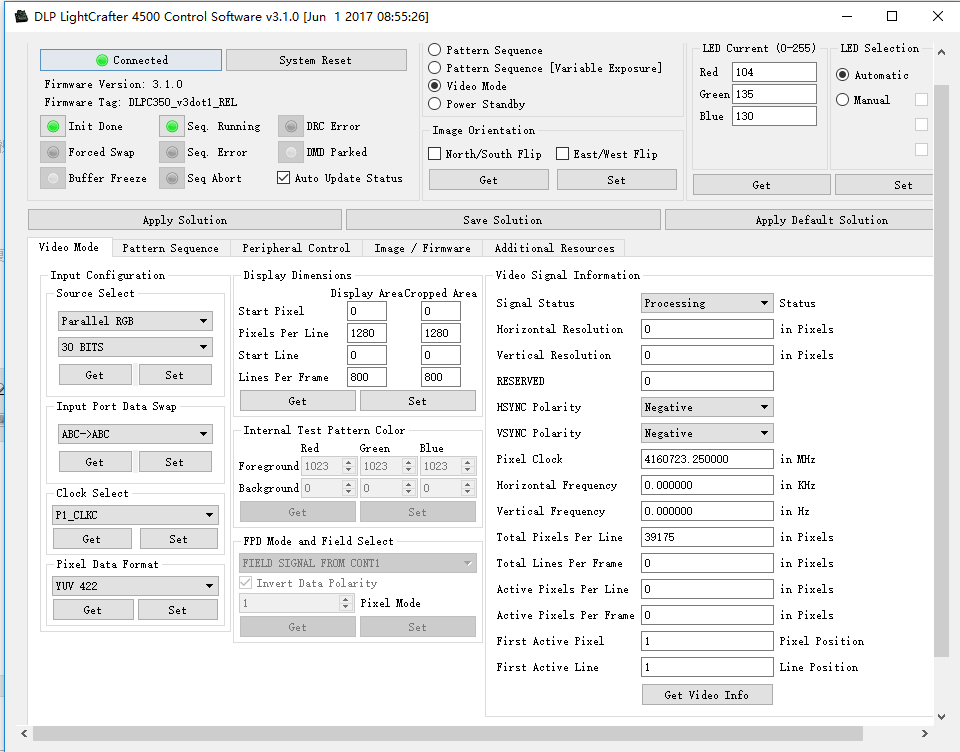Screen dimensions: 960x752
Task: Expand the P1_CLKC clock select dropdown
Action: click(135, 515)
